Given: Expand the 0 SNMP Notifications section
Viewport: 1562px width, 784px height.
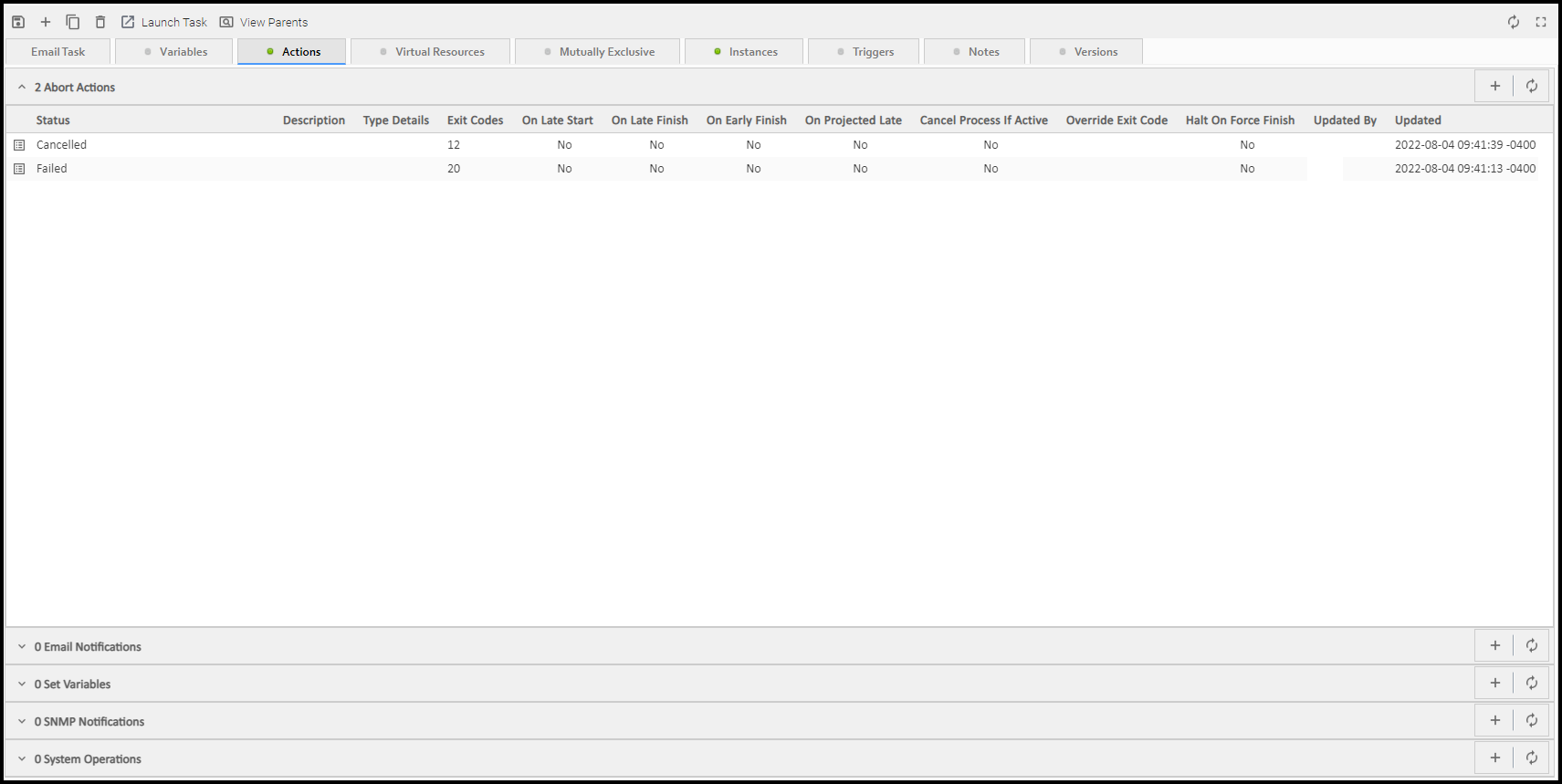Looking at the screenshot, I should [x=22, y=722].
